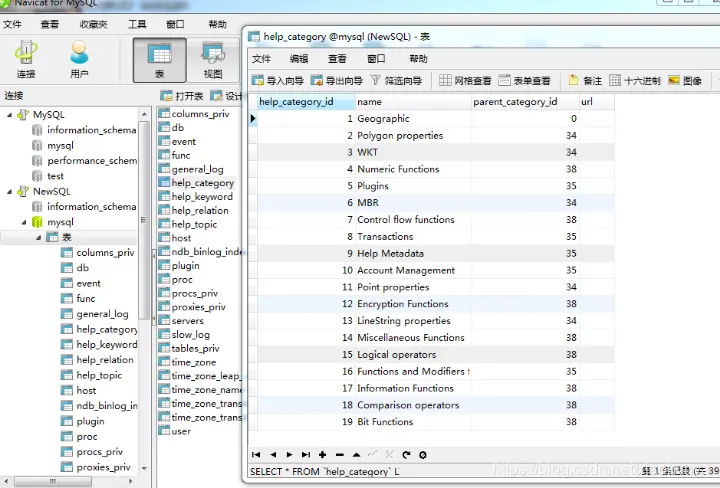Select servers in the table list
720x488 pixels.
[x=181, y=321]
